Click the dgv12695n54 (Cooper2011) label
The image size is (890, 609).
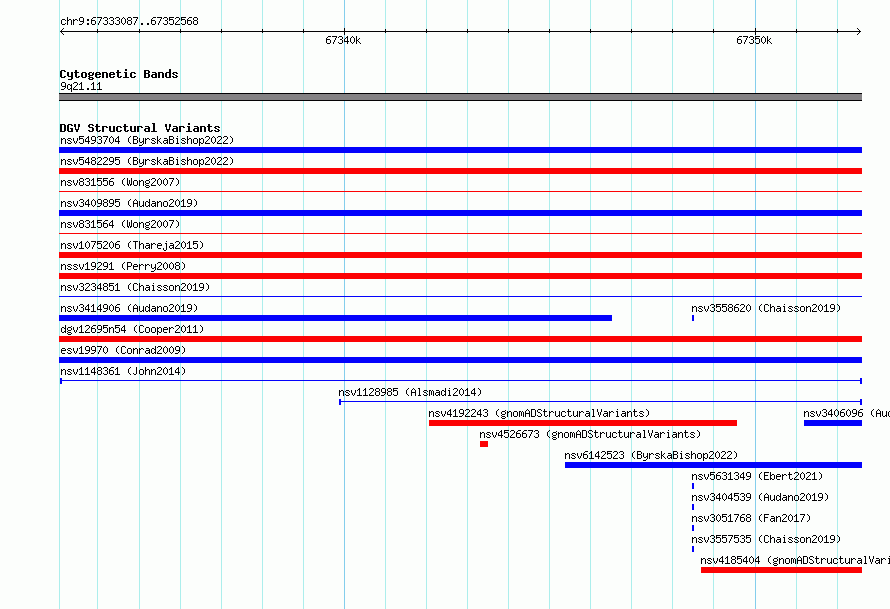coord(132,329)
